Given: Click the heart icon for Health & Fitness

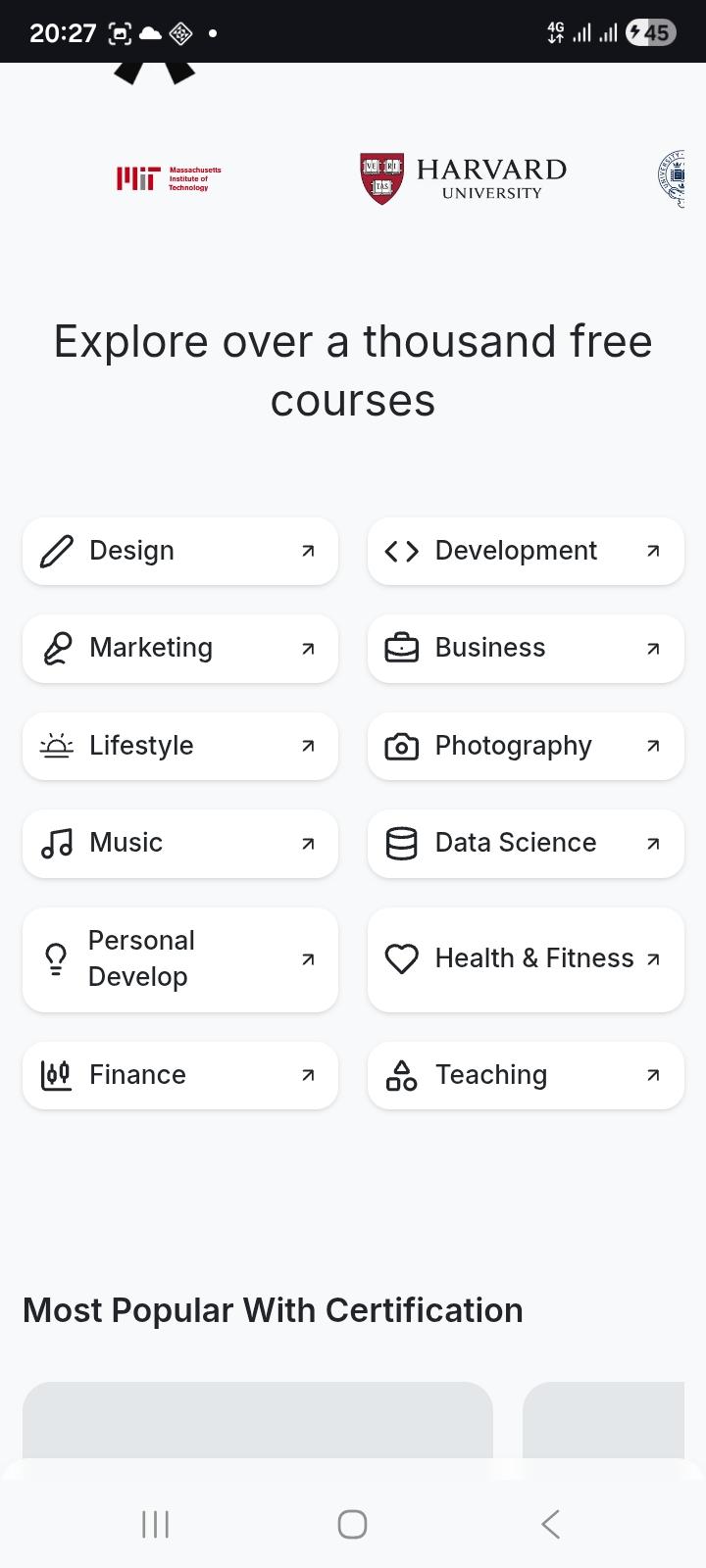Looking at the screenshot, I should 401,958.
